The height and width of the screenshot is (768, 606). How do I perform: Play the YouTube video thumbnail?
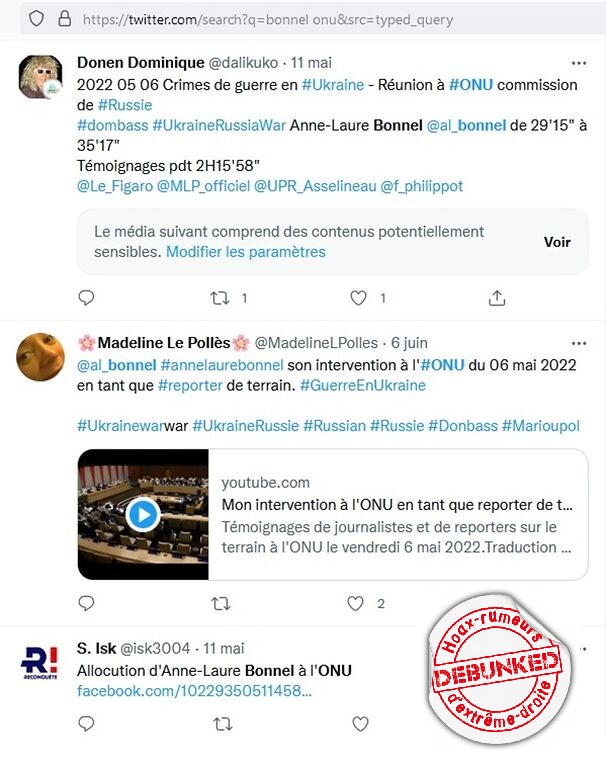pyautogui.click(x=143, y=514)
